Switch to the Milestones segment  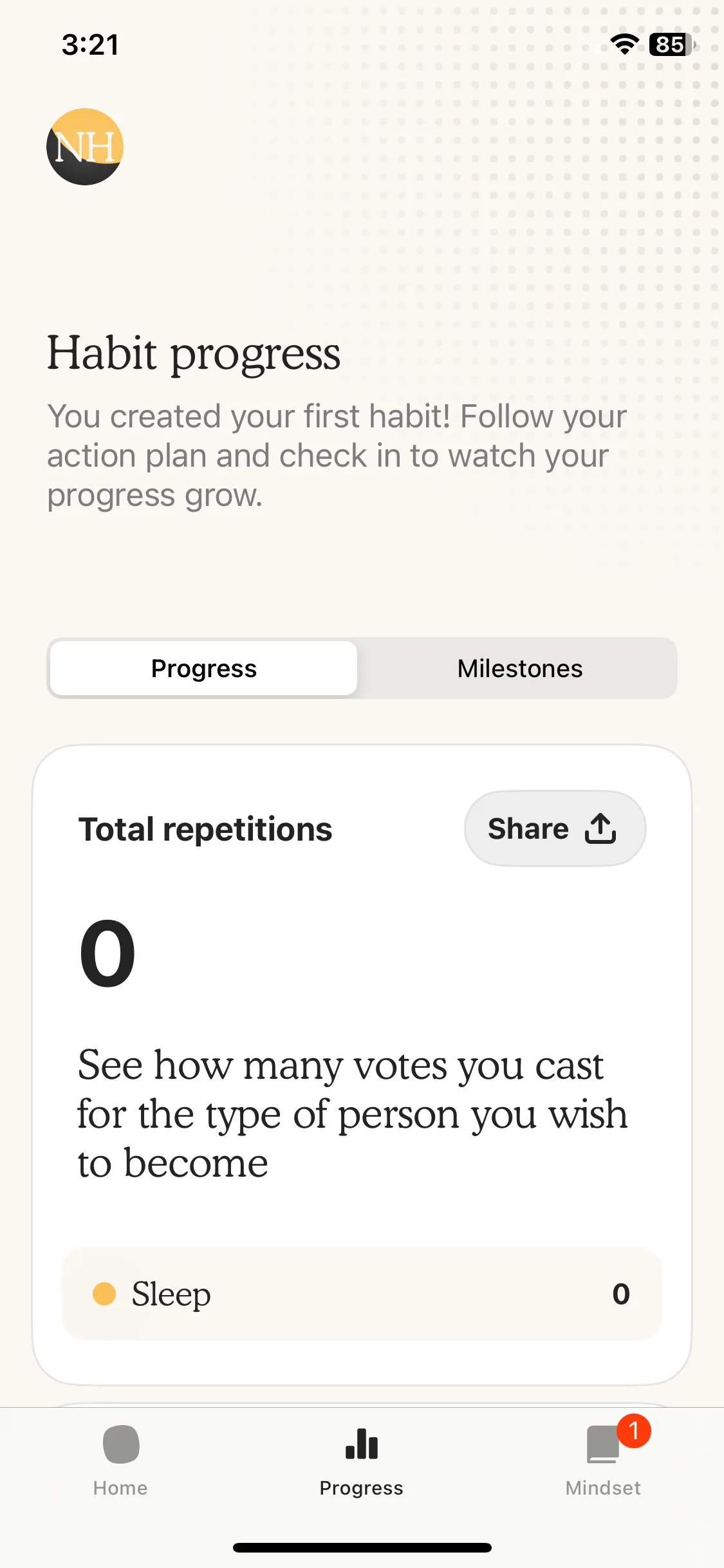tap(520, 668)
